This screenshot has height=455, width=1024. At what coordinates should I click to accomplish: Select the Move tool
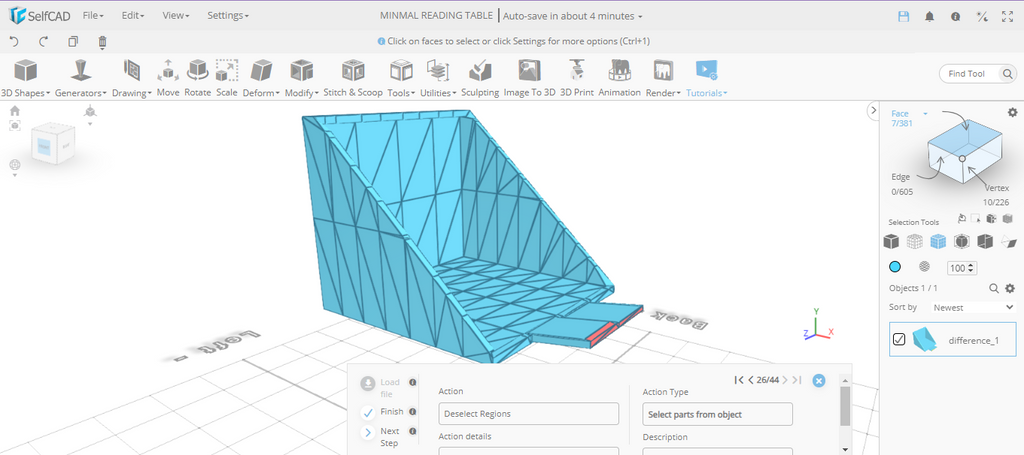point(168,78)
